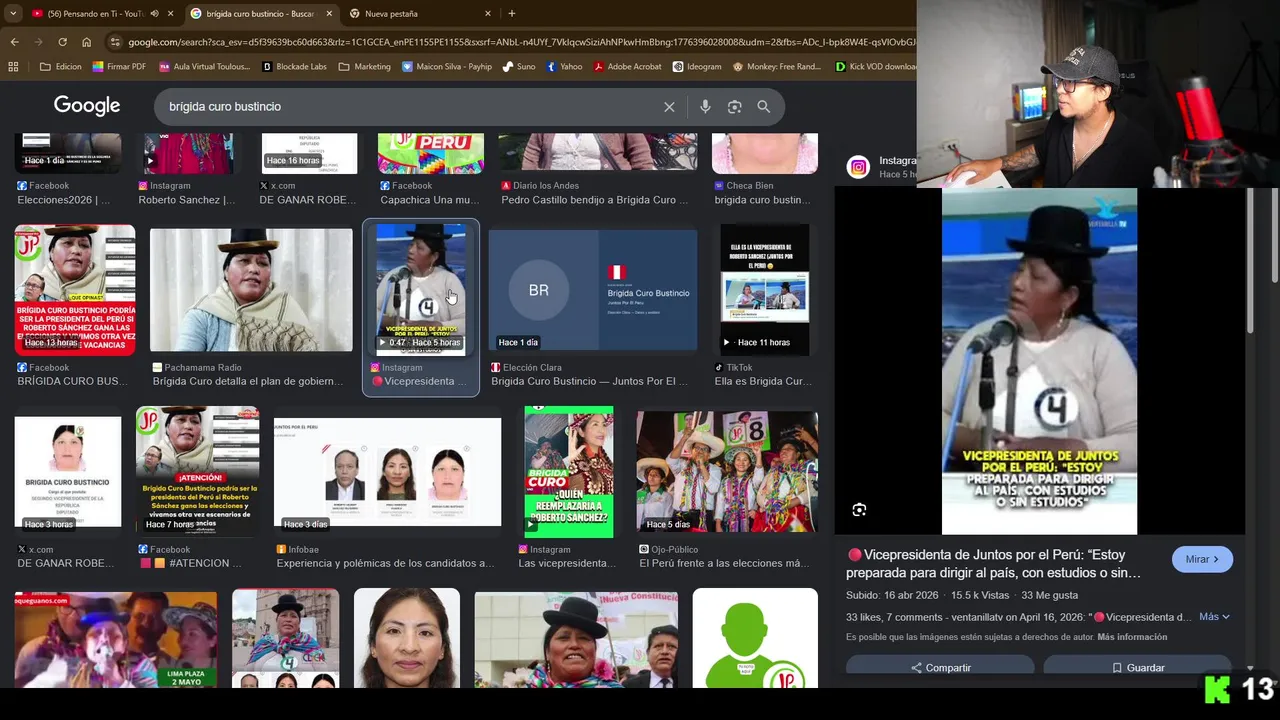This screenshot has height=720, width=1280.
Task: Reload the current page
Action: pyautogui.click(x=62, y=42)
